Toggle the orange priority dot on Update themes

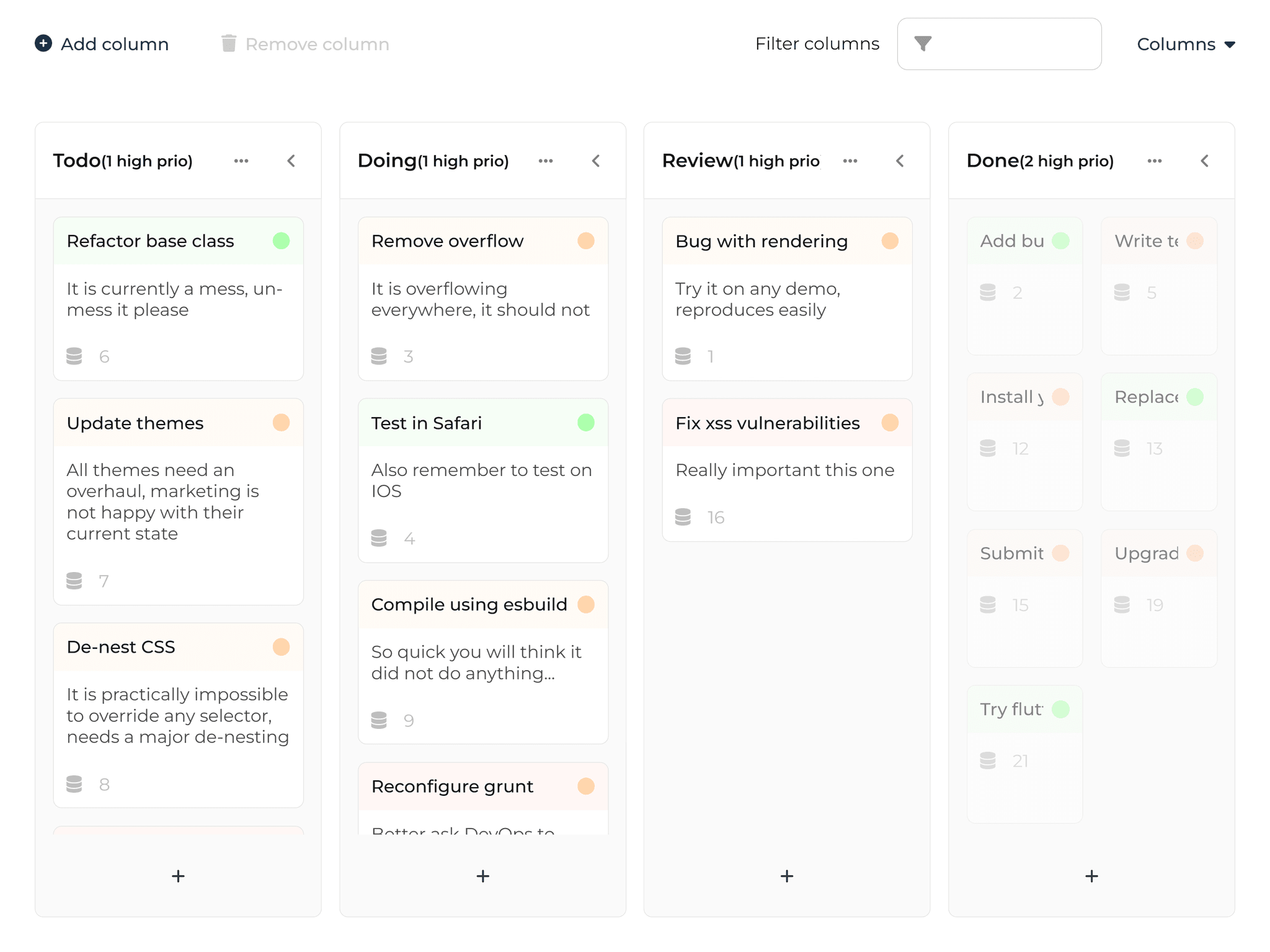(281, 422)
